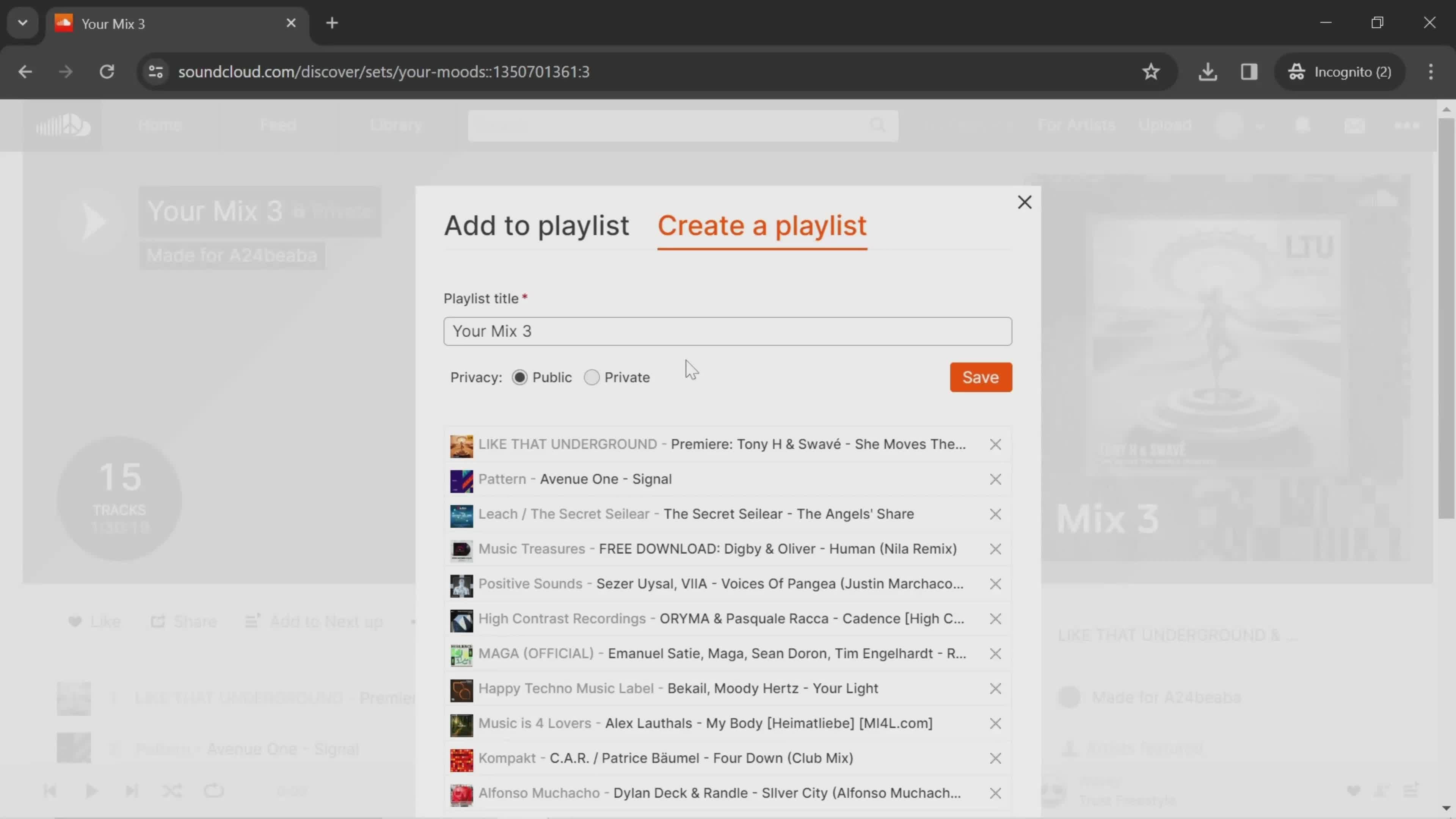Open the Upload page
Viewport: 1456px width, 819px height.
click(x=1165, y=125)
